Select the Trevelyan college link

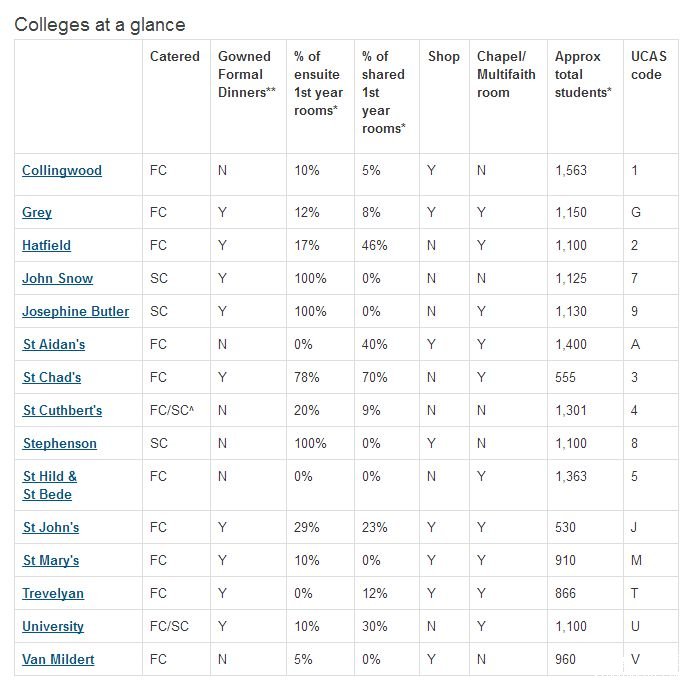(x=53, y=593)
